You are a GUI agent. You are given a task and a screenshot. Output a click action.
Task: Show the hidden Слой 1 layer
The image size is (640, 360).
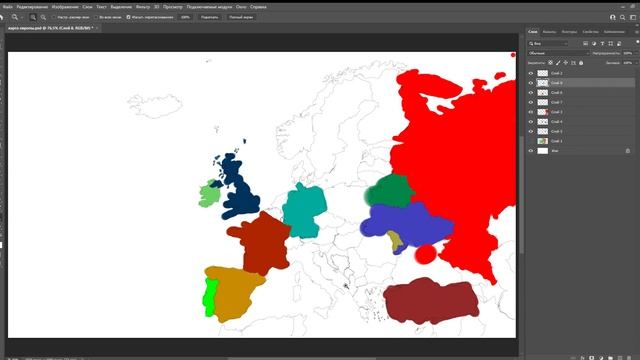531,141
